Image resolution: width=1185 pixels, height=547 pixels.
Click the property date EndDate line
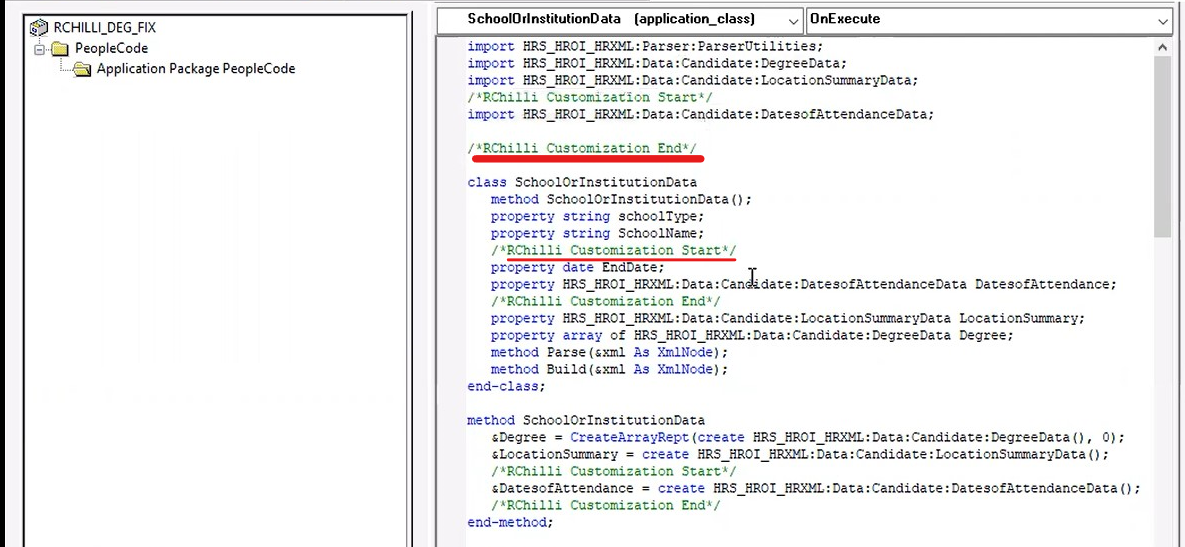[x=577, y=267]
